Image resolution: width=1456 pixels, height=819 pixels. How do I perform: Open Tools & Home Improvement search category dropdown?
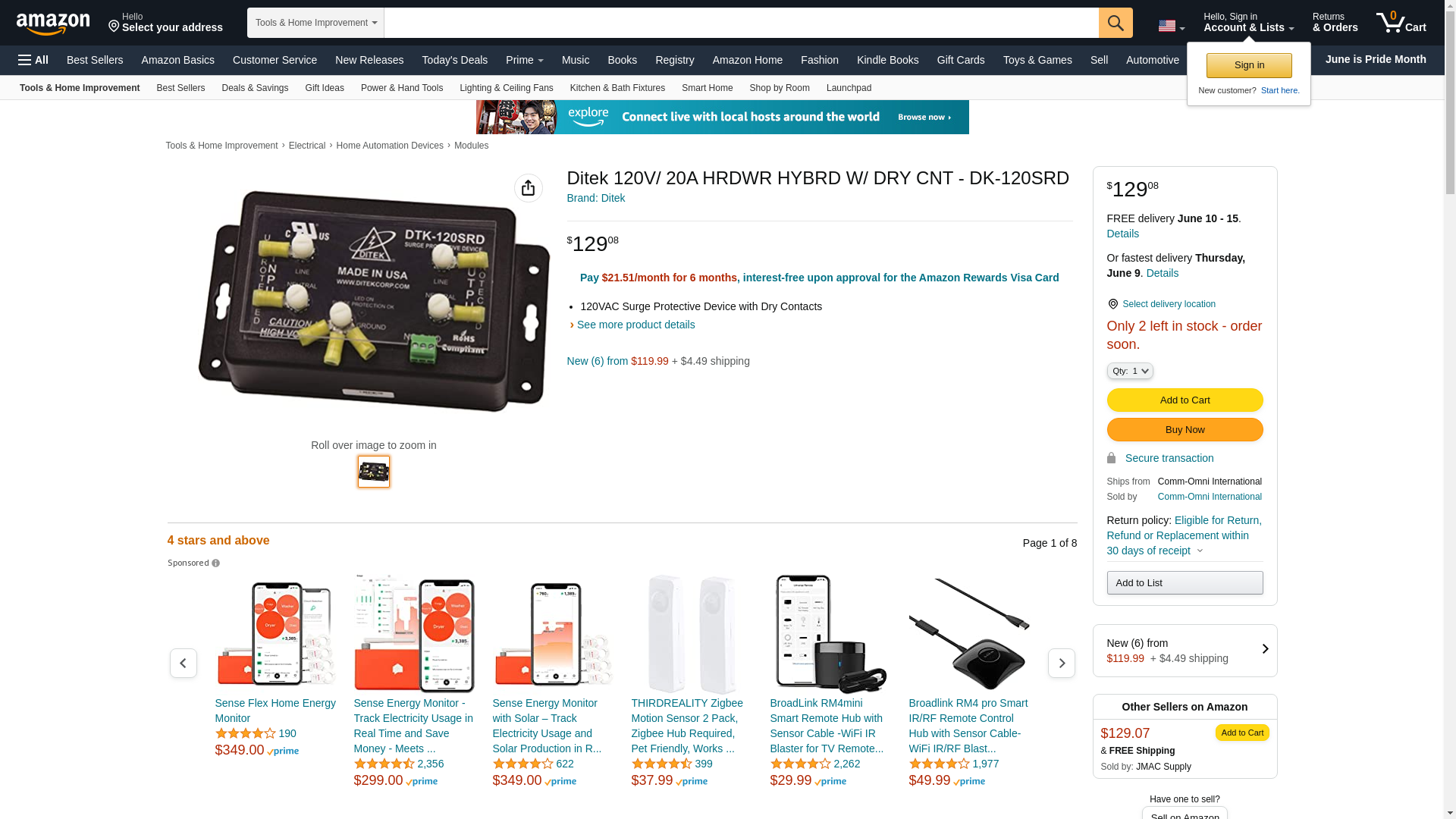coord(315,23)
